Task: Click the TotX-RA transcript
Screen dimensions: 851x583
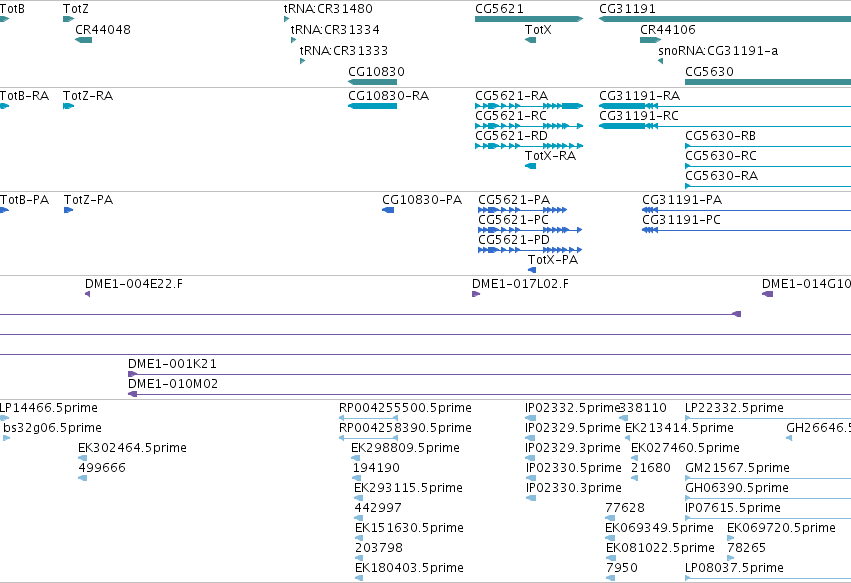Action: [x=530, y=166]
